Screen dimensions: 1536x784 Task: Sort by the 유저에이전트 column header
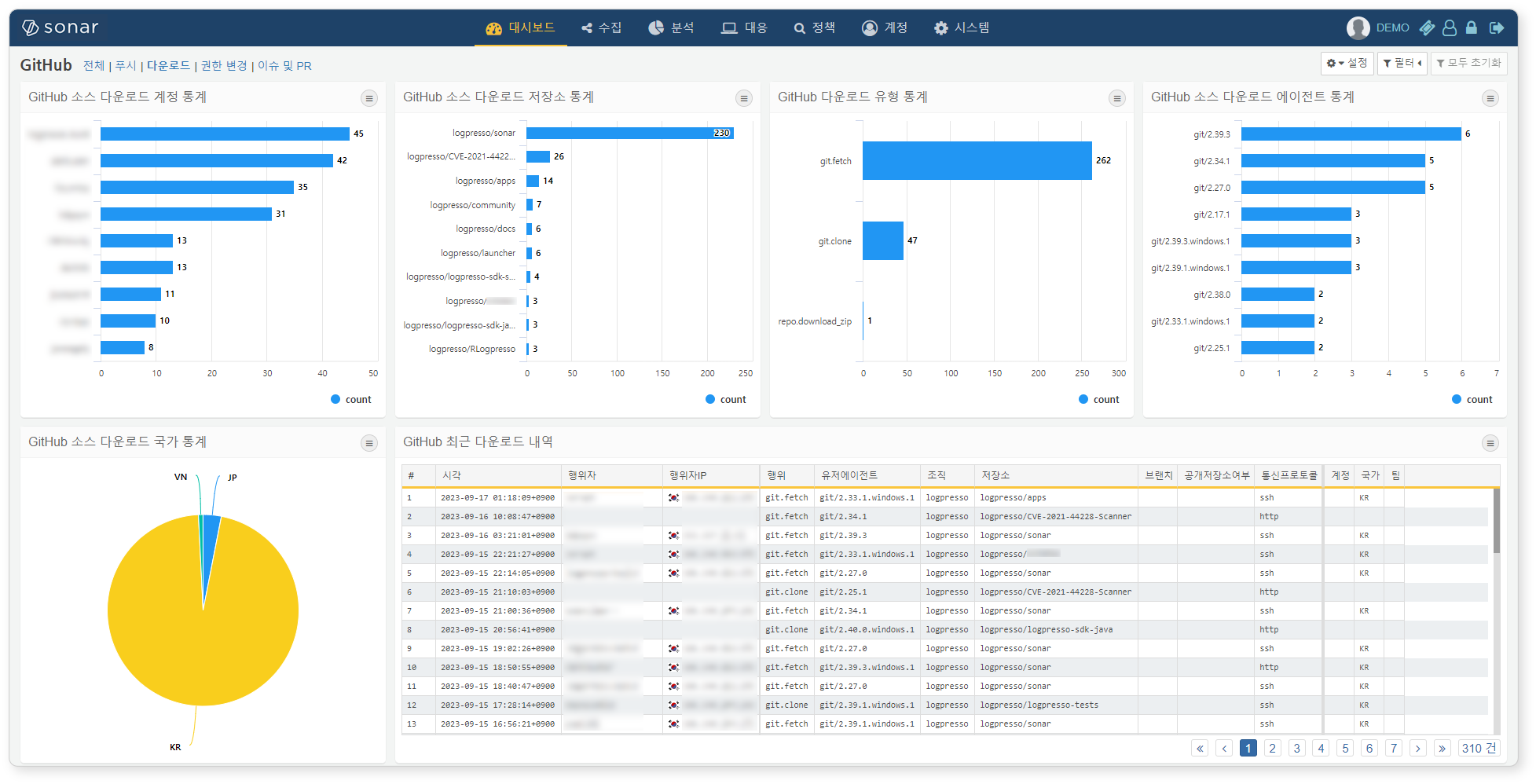click(x=867, y=475)
